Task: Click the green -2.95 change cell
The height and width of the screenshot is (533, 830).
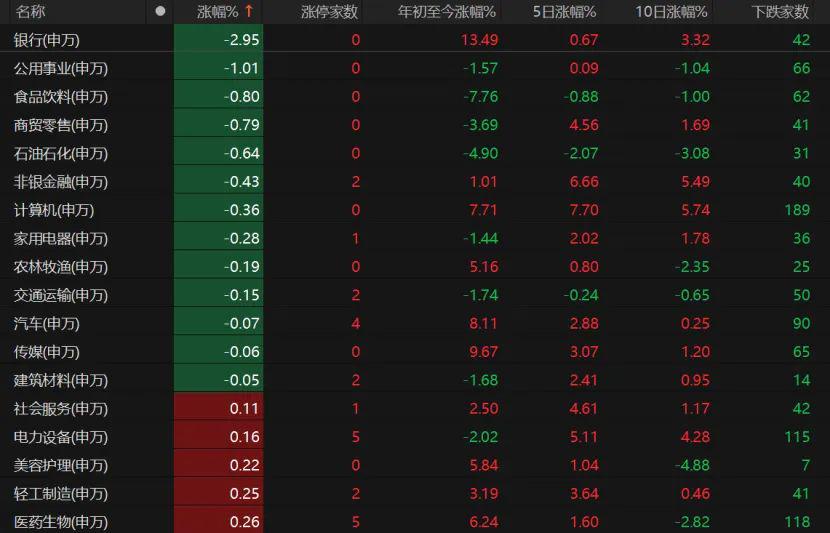Action: click(x=241, y=40)
